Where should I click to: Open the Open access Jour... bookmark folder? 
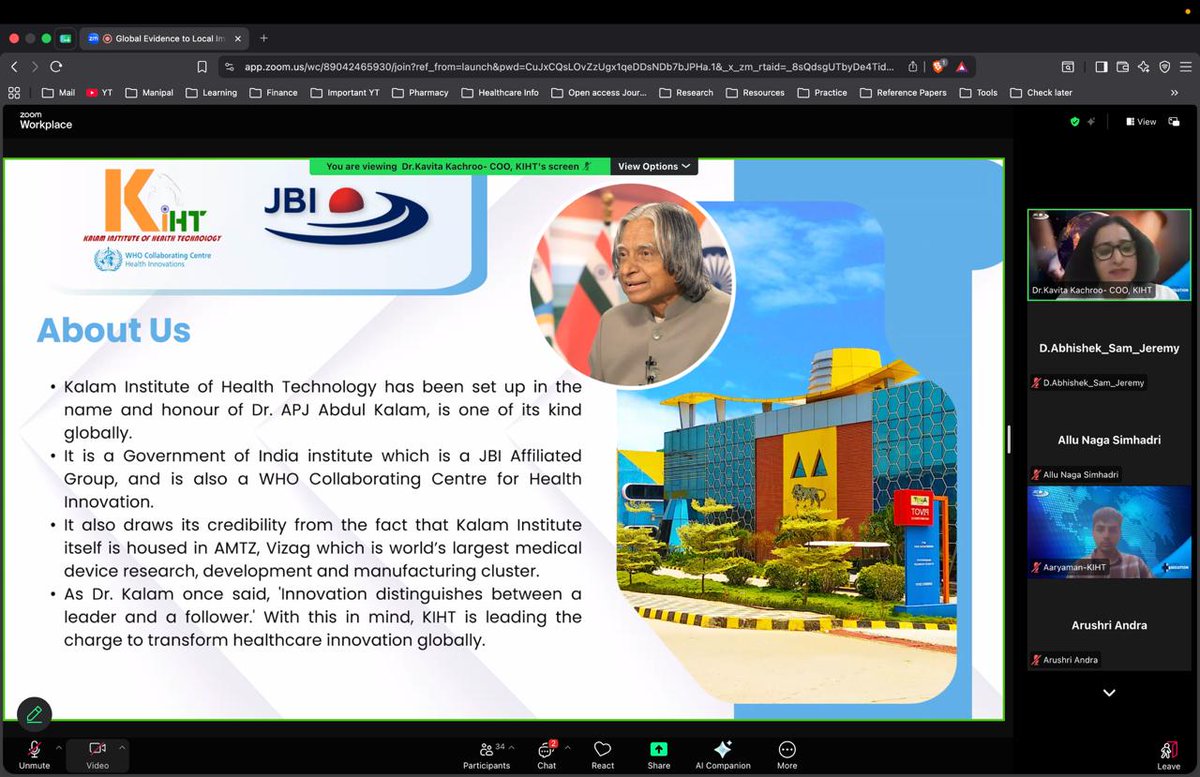[598, 92]
